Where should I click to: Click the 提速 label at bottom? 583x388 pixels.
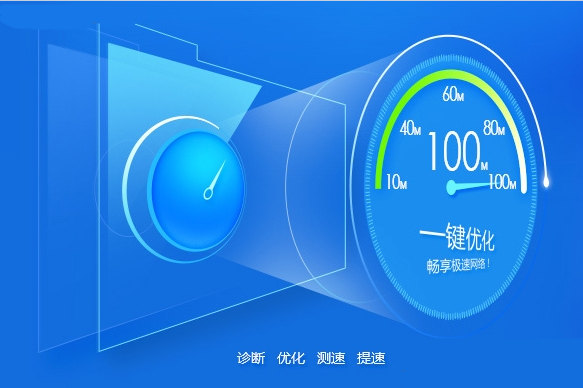[371, 358]
